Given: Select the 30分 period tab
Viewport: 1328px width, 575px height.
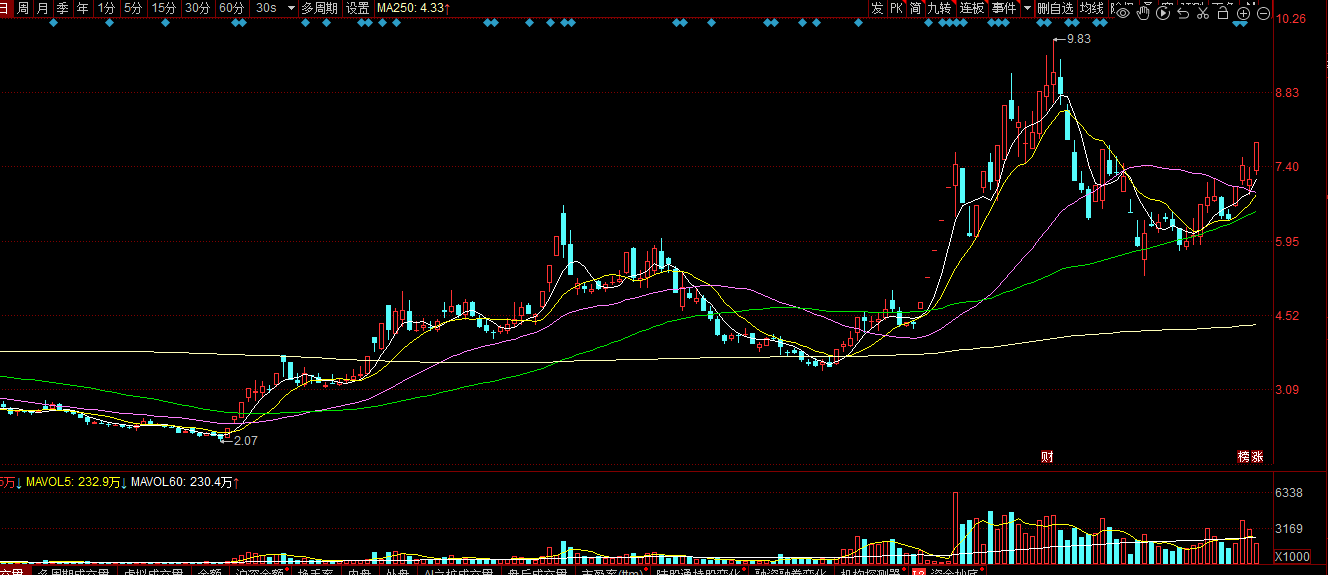Looking at the screenshot, I should [198, 8].
